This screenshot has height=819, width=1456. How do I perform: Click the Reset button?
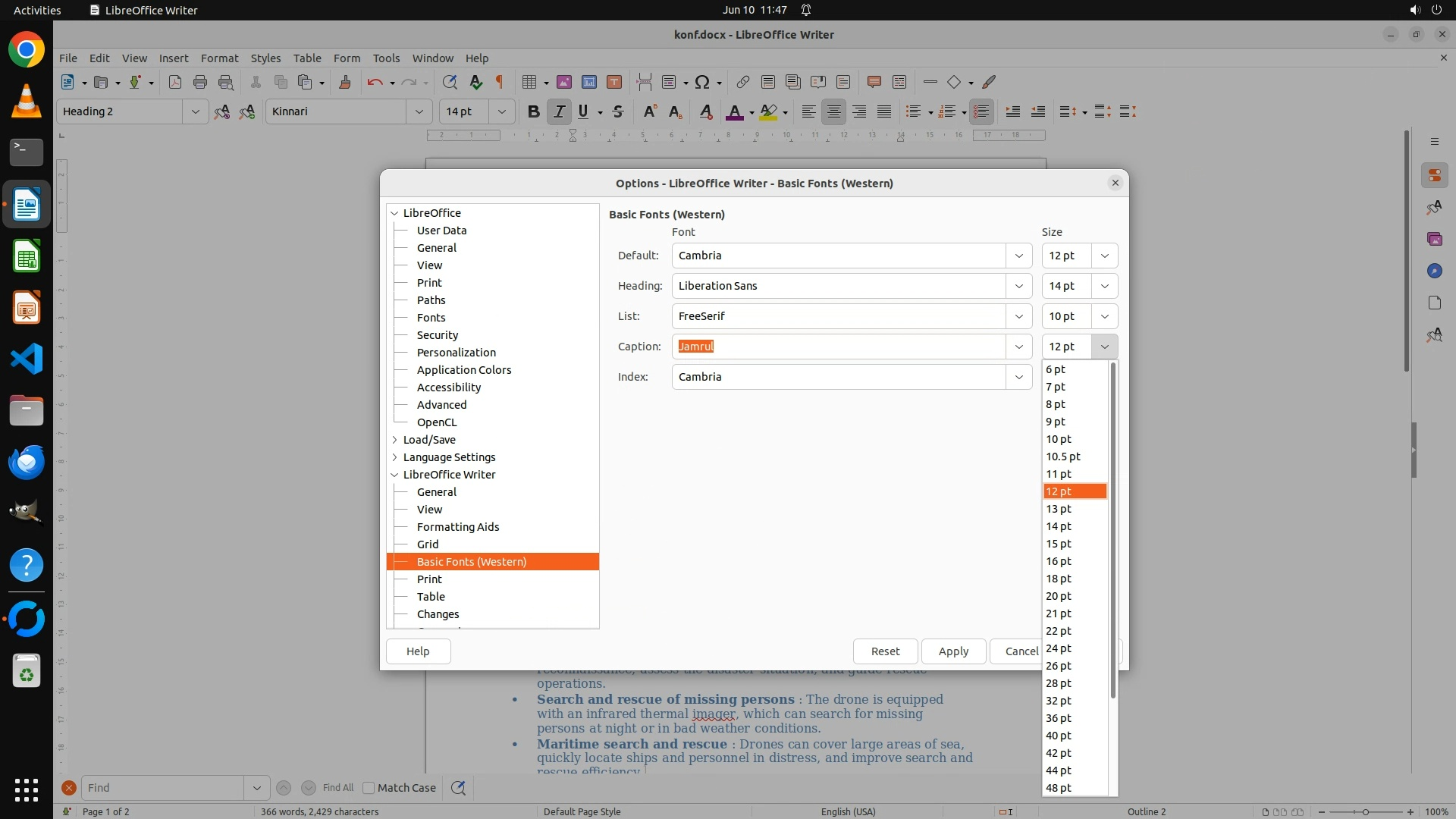coord(885,651)
